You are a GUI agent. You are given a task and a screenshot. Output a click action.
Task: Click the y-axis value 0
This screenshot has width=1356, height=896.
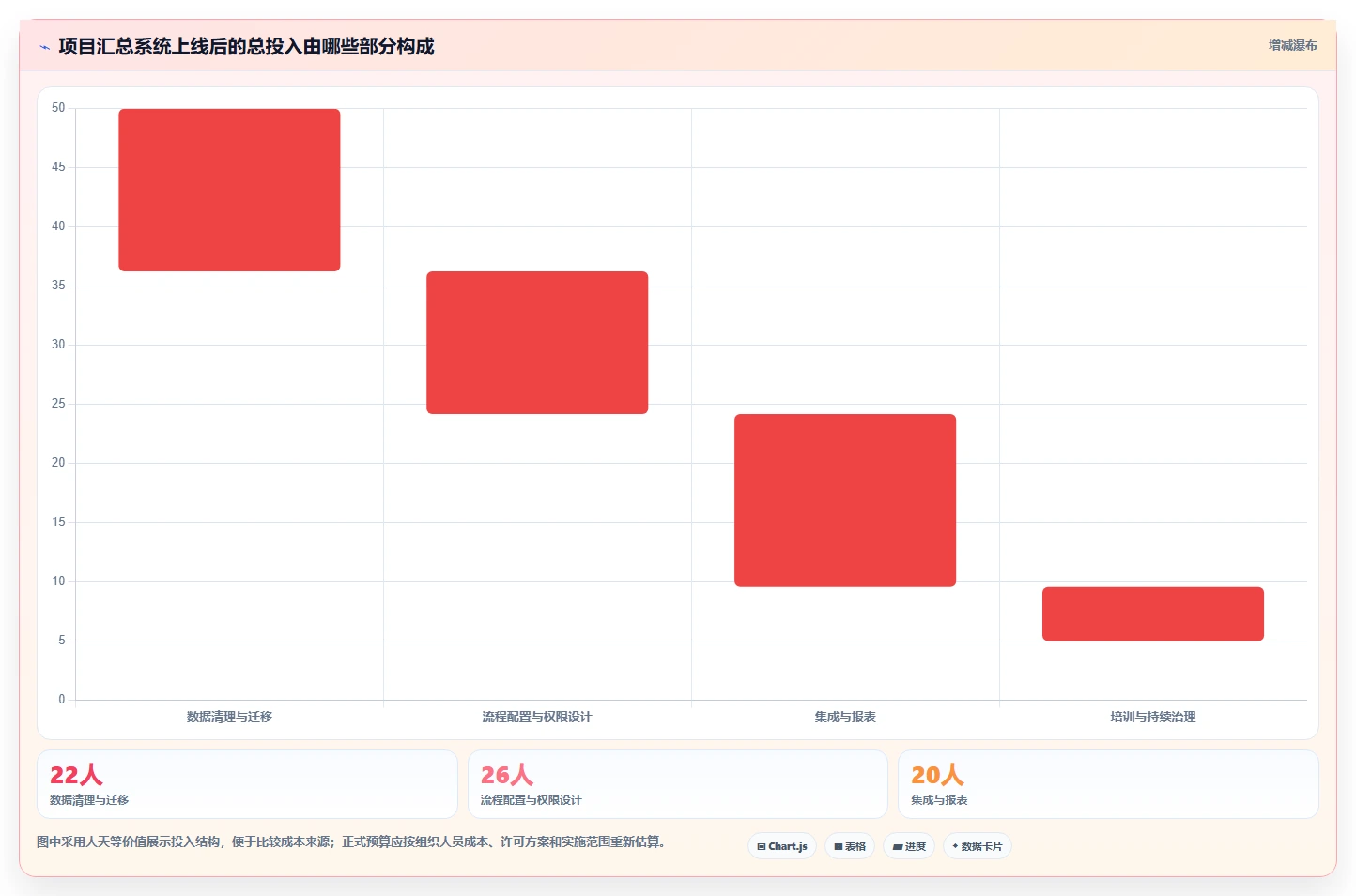coord(62,700)
